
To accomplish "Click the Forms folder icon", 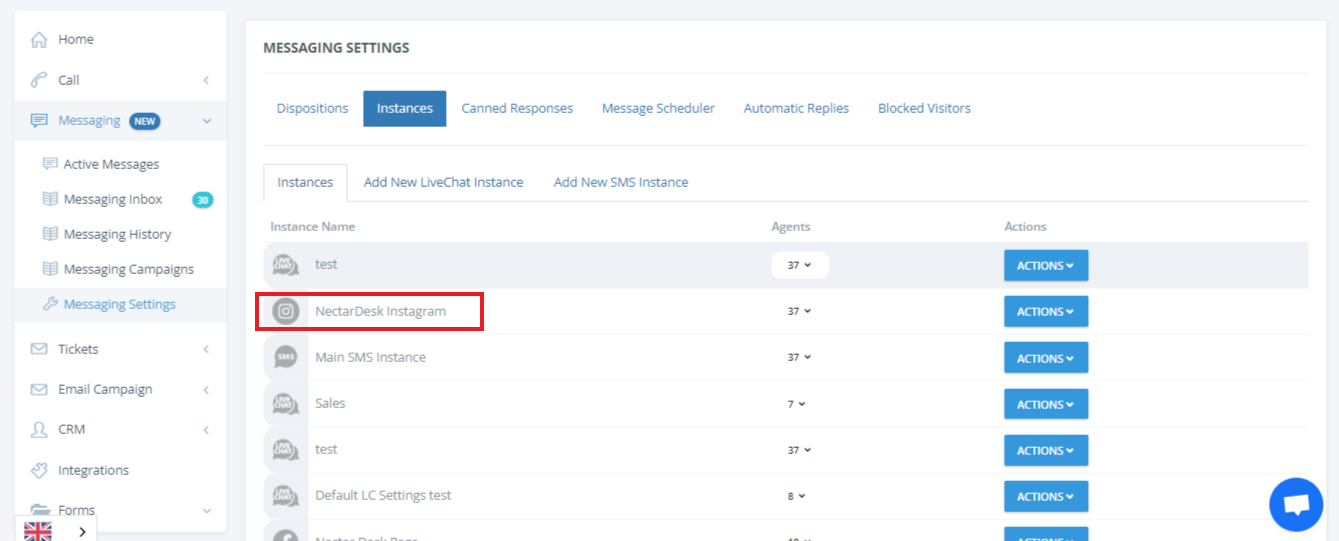I will pos(39,510).
